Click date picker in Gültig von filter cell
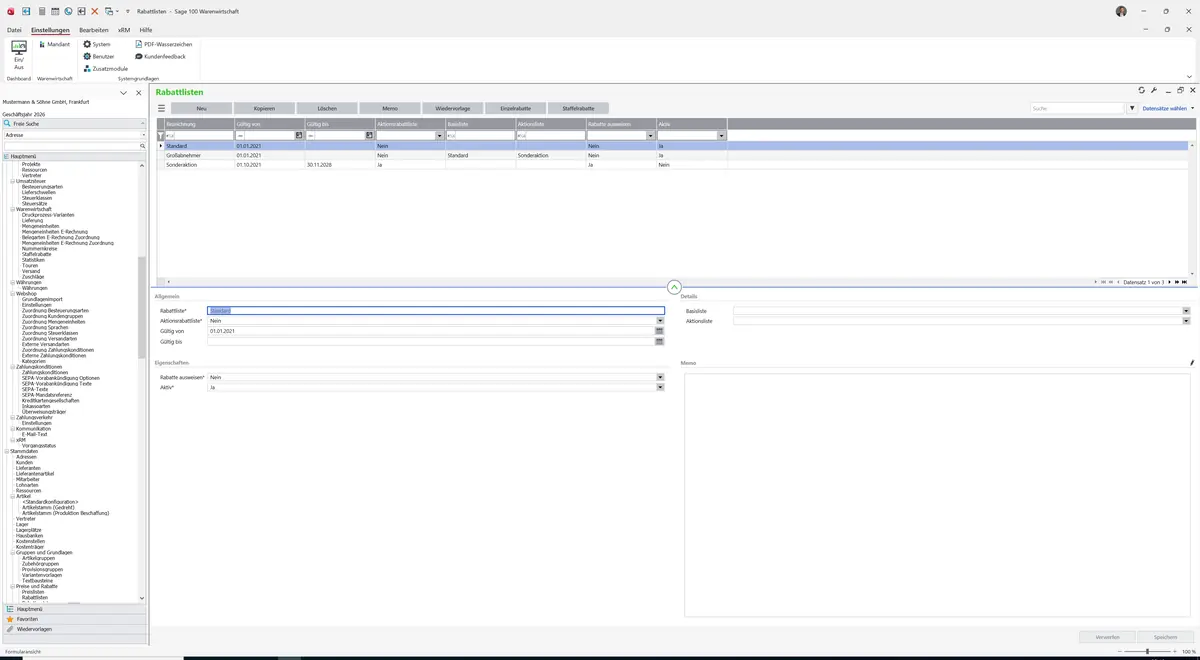The width and height of the screenshot is (1200, 660). (299, 135)
